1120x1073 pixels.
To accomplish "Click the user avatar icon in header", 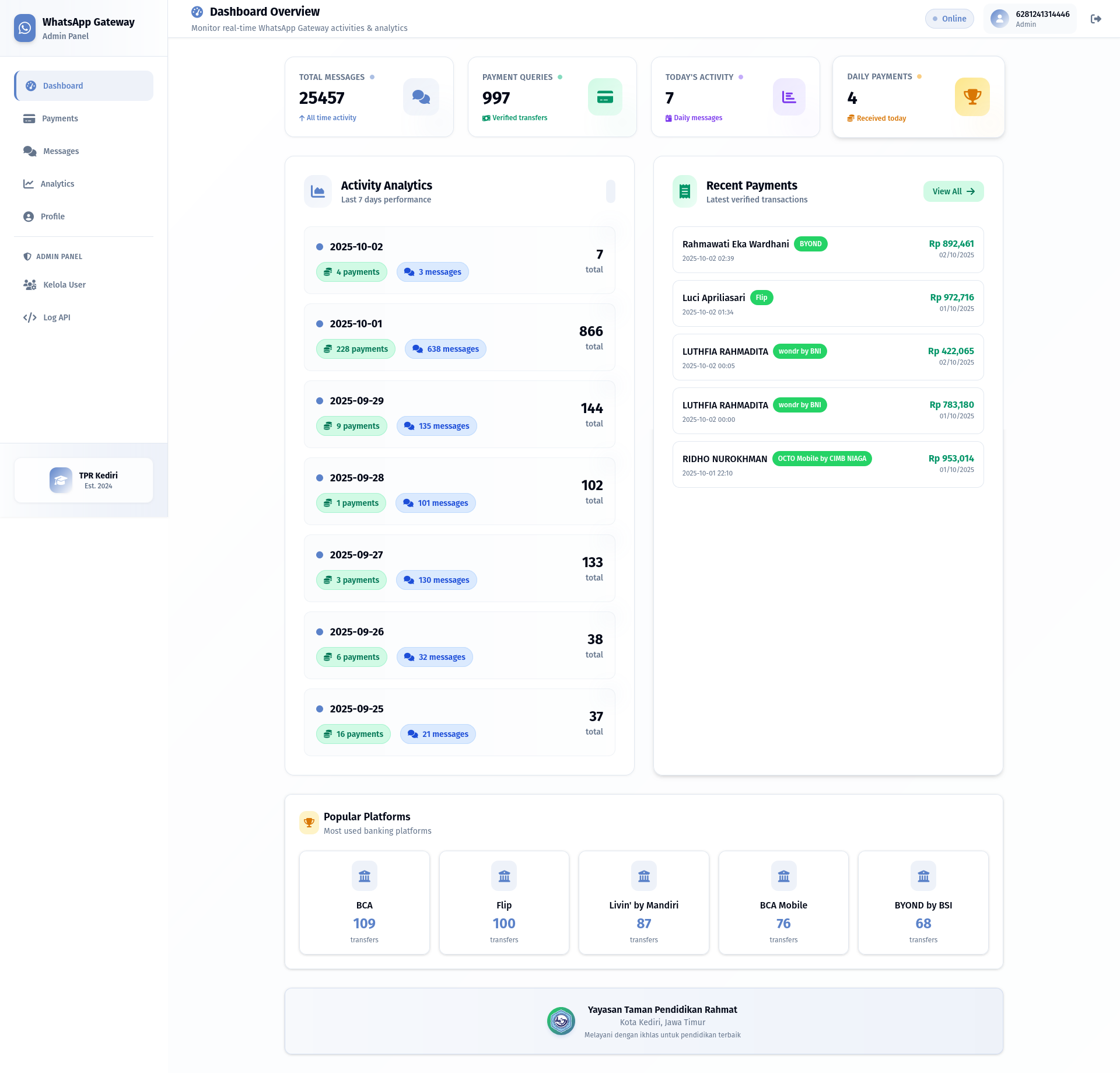I will click(999, 19).
